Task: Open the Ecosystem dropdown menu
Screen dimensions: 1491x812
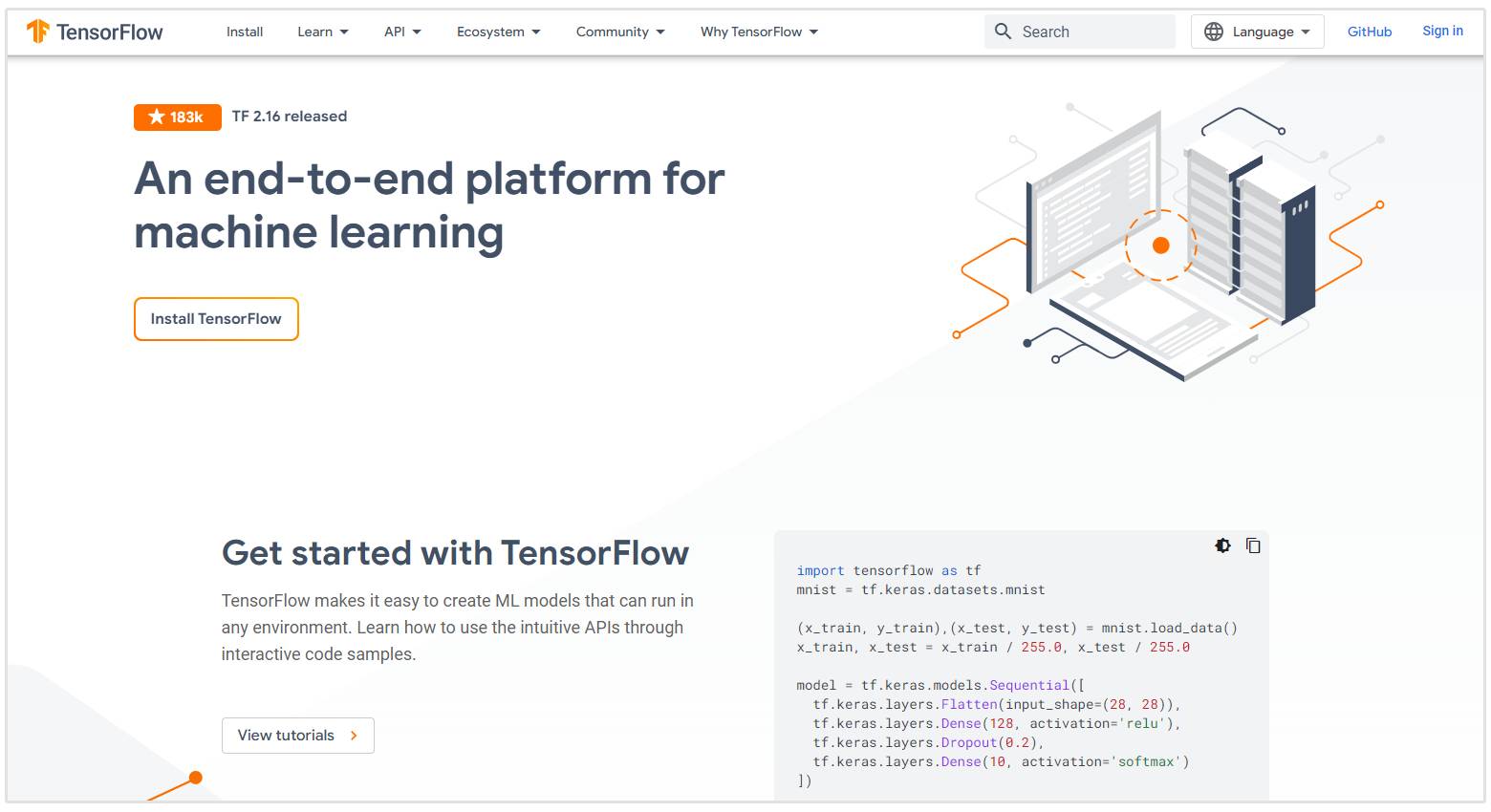Action: 499,32
